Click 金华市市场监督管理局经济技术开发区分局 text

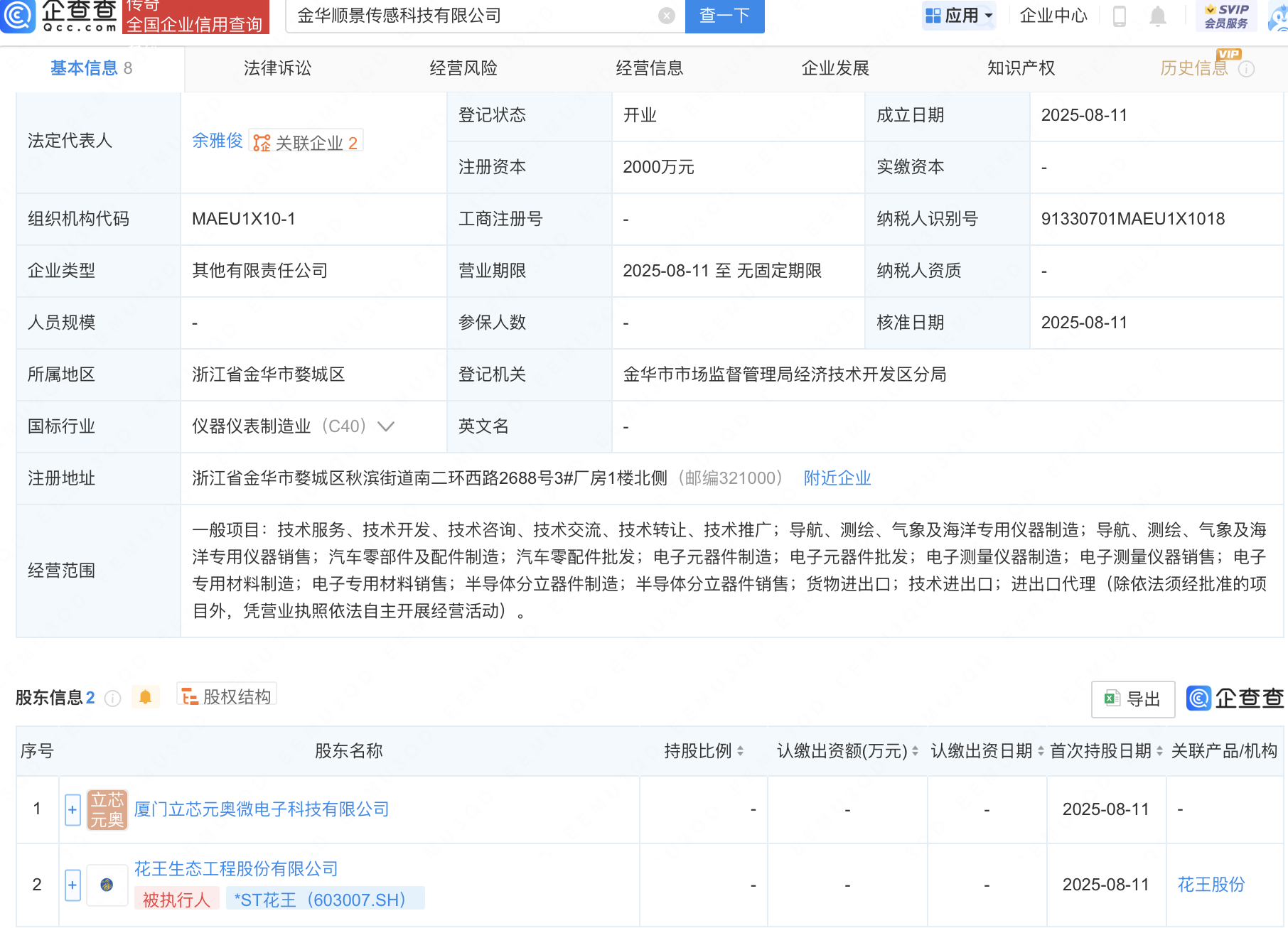pyautogui.click(x=785, y=374)
